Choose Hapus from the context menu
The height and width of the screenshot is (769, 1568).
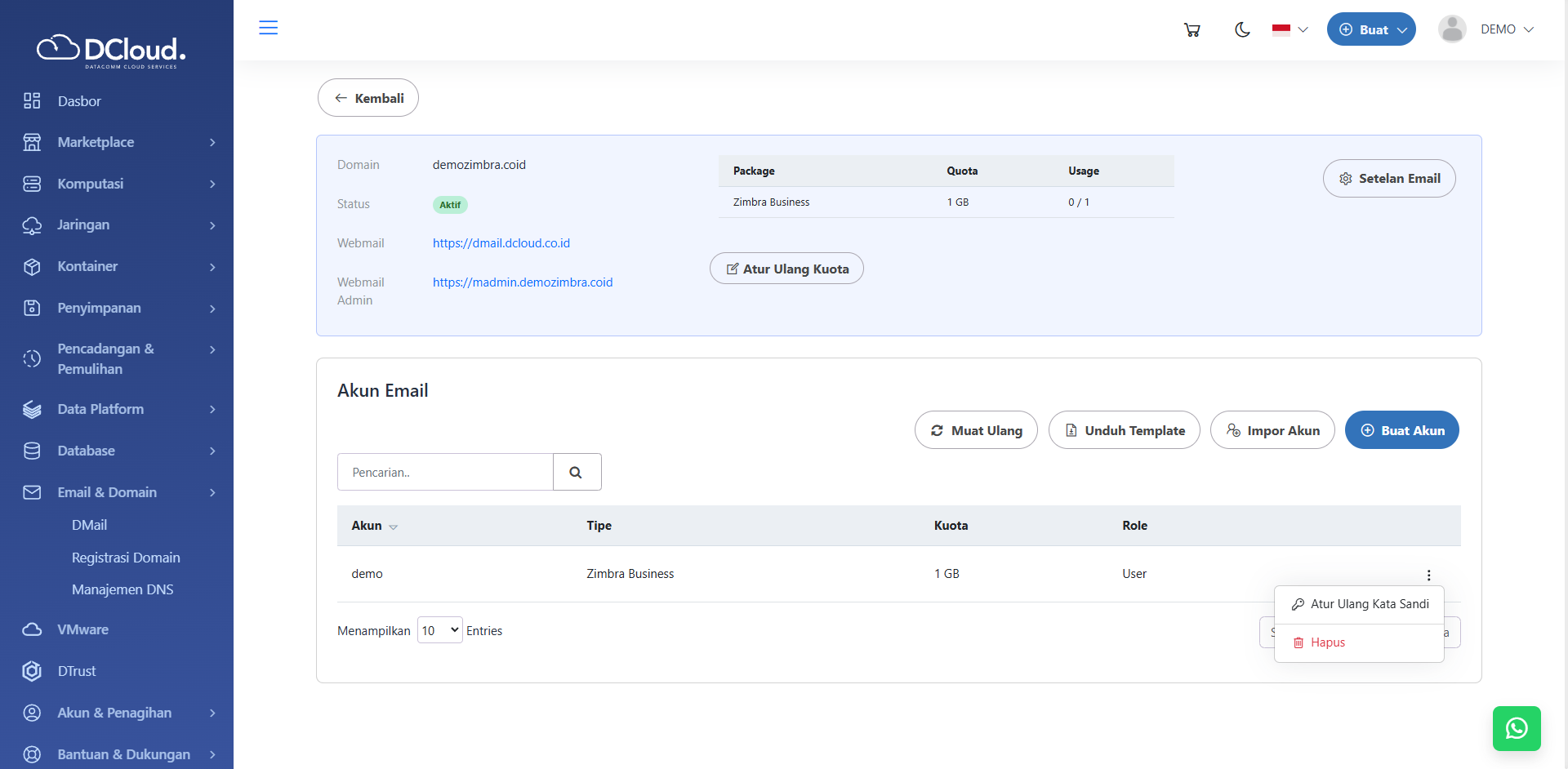click(1327, 642)
